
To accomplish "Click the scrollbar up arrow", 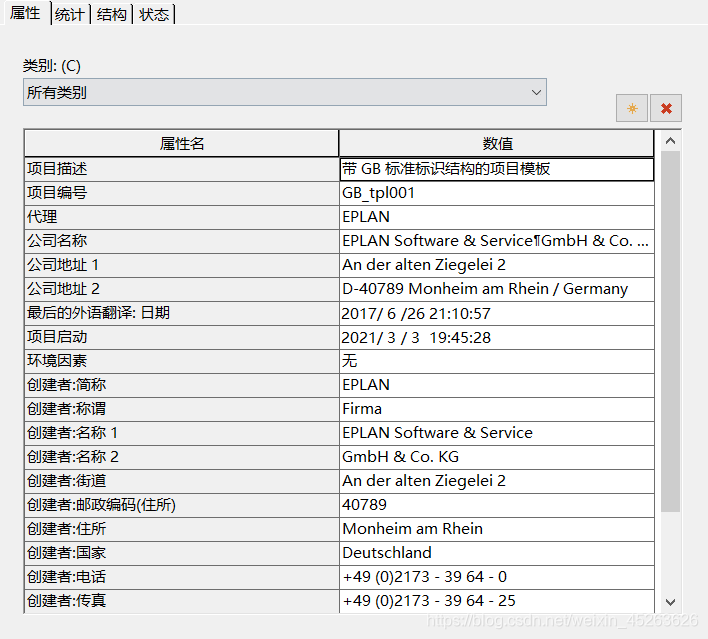I will point(670,142).
